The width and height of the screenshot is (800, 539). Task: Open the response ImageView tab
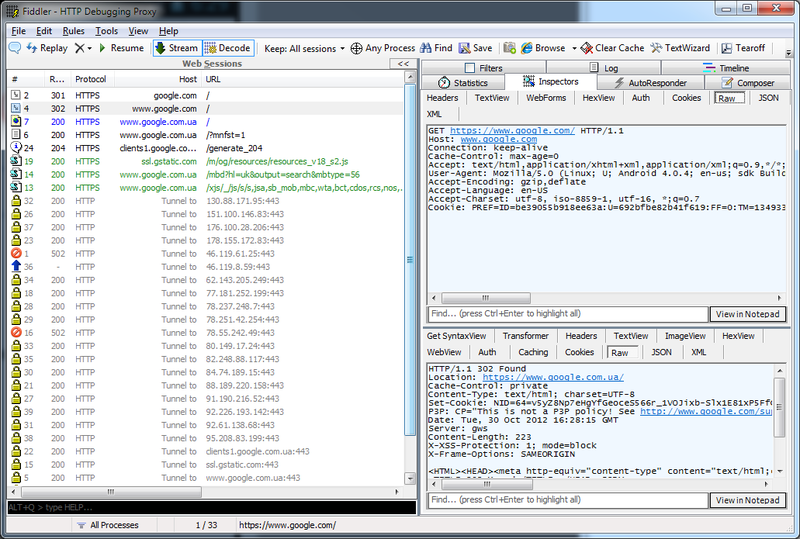(685, 336)
